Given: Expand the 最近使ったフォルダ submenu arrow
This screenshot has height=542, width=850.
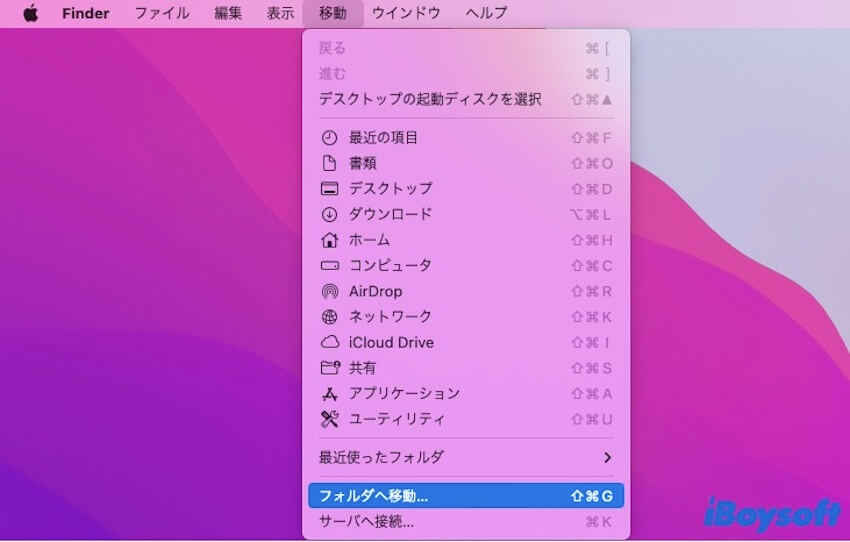Looking at the screenshot, I should 607,458.
